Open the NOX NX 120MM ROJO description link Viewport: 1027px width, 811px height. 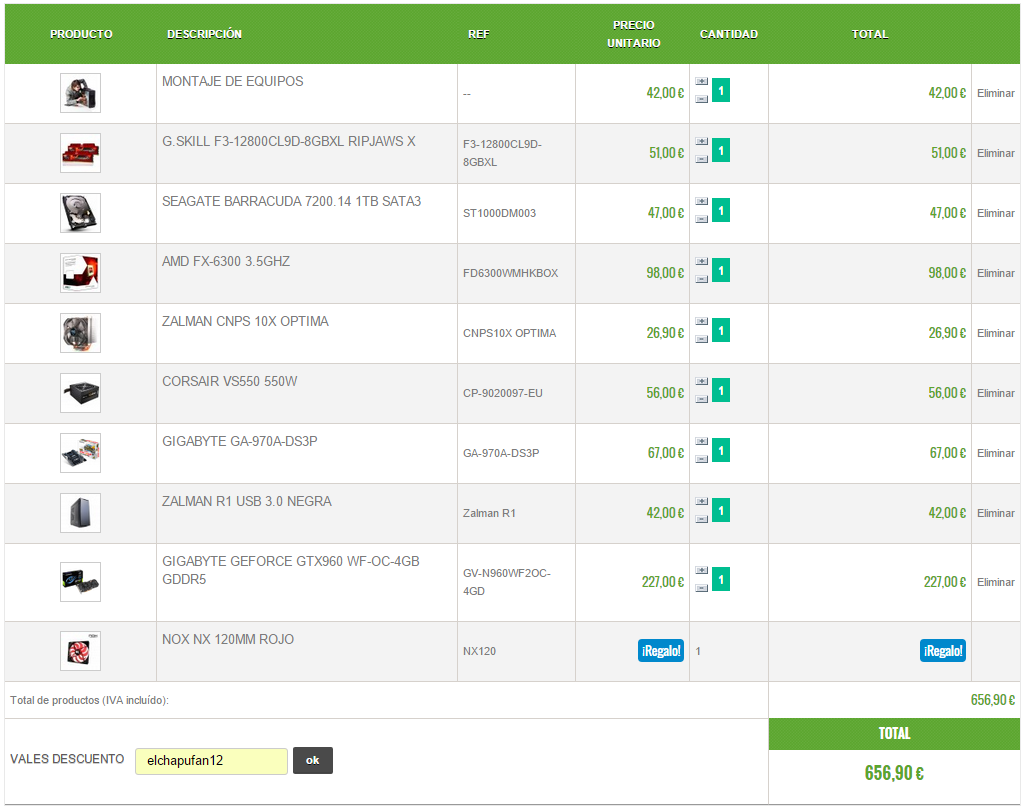tap(228, 639)
